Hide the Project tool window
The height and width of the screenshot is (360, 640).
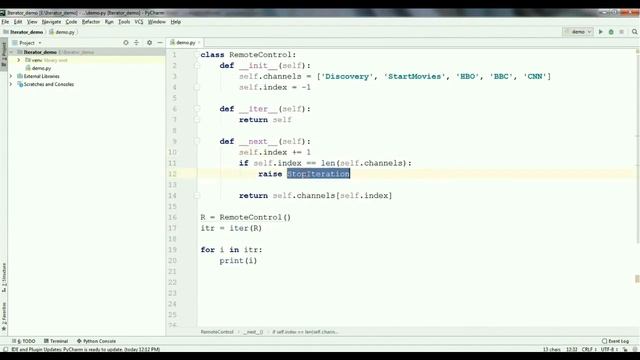[x=160, y=42]
